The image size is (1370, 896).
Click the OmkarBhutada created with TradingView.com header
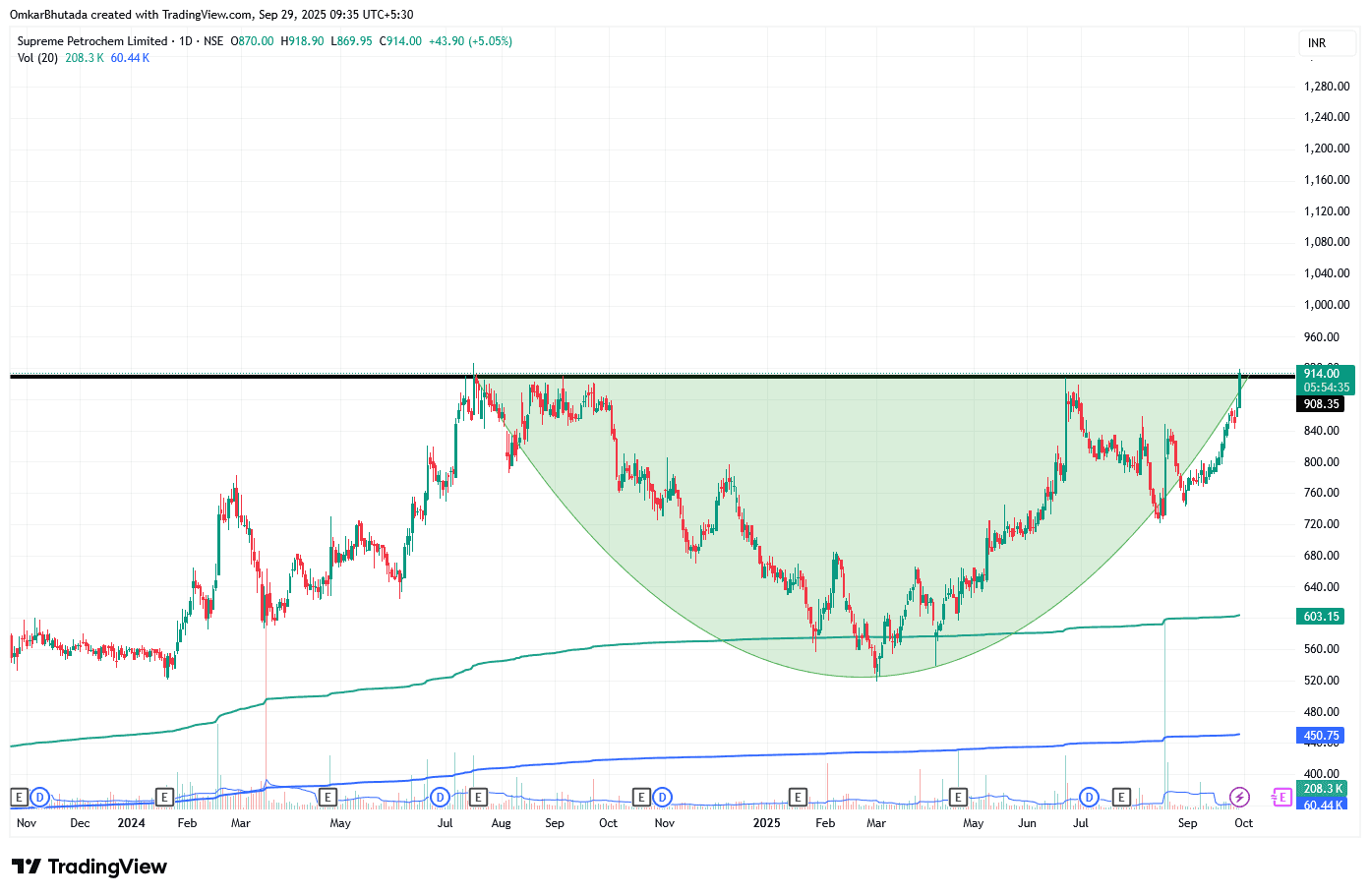click(211, 15)
